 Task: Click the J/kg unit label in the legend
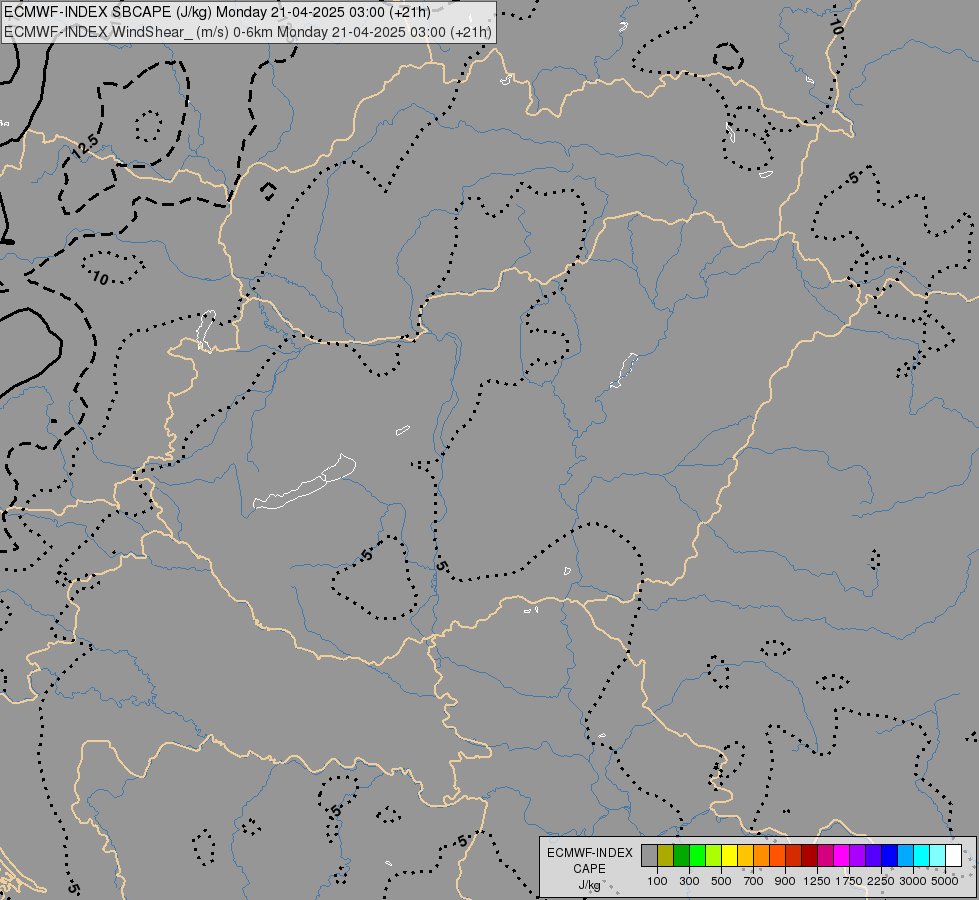[x=589, y=885]
